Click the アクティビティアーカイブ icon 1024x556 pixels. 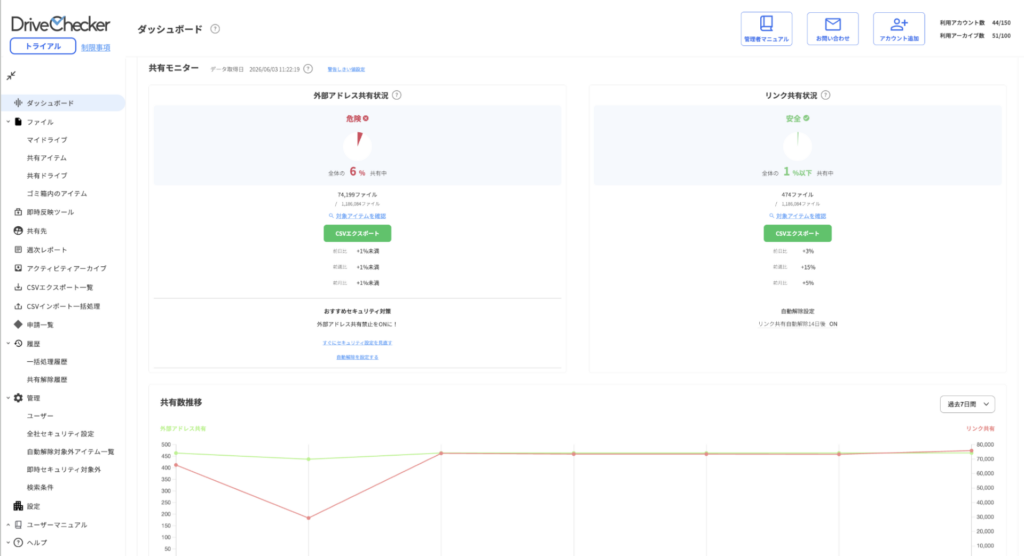click(18, 268)
